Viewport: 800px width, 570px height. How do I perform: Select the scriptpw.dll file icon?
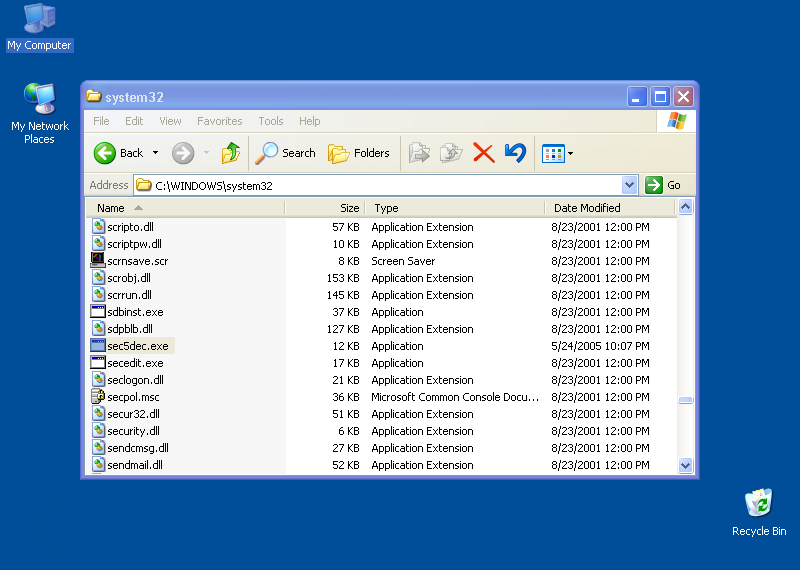[x=98, y=243]
